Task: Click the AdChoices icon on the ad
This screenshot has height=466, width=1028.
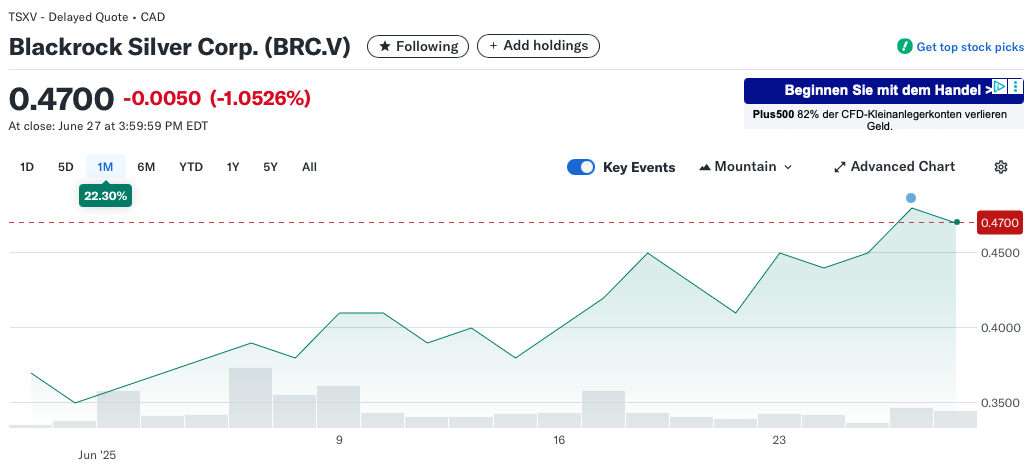Action: 999,87
